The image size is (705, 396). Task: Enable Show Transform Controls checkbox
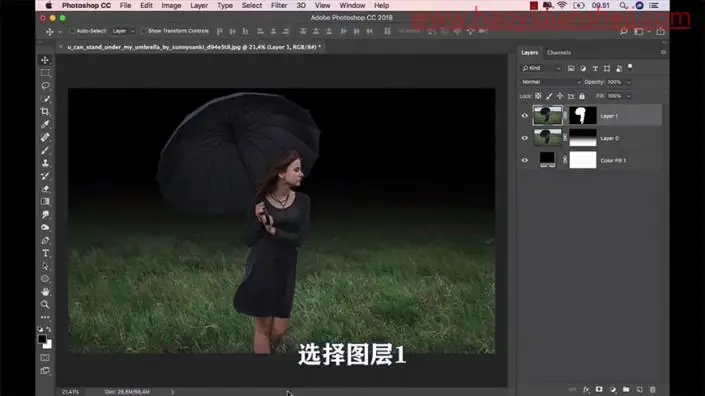pos(143,31)
